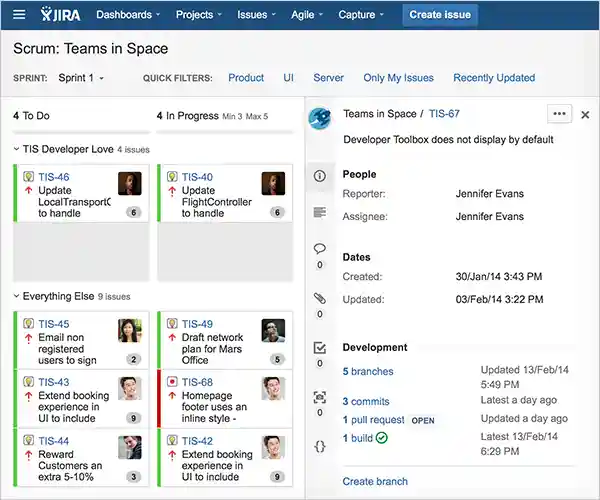Open the Dashboards menu
The image size is (600, 500).
128,15
